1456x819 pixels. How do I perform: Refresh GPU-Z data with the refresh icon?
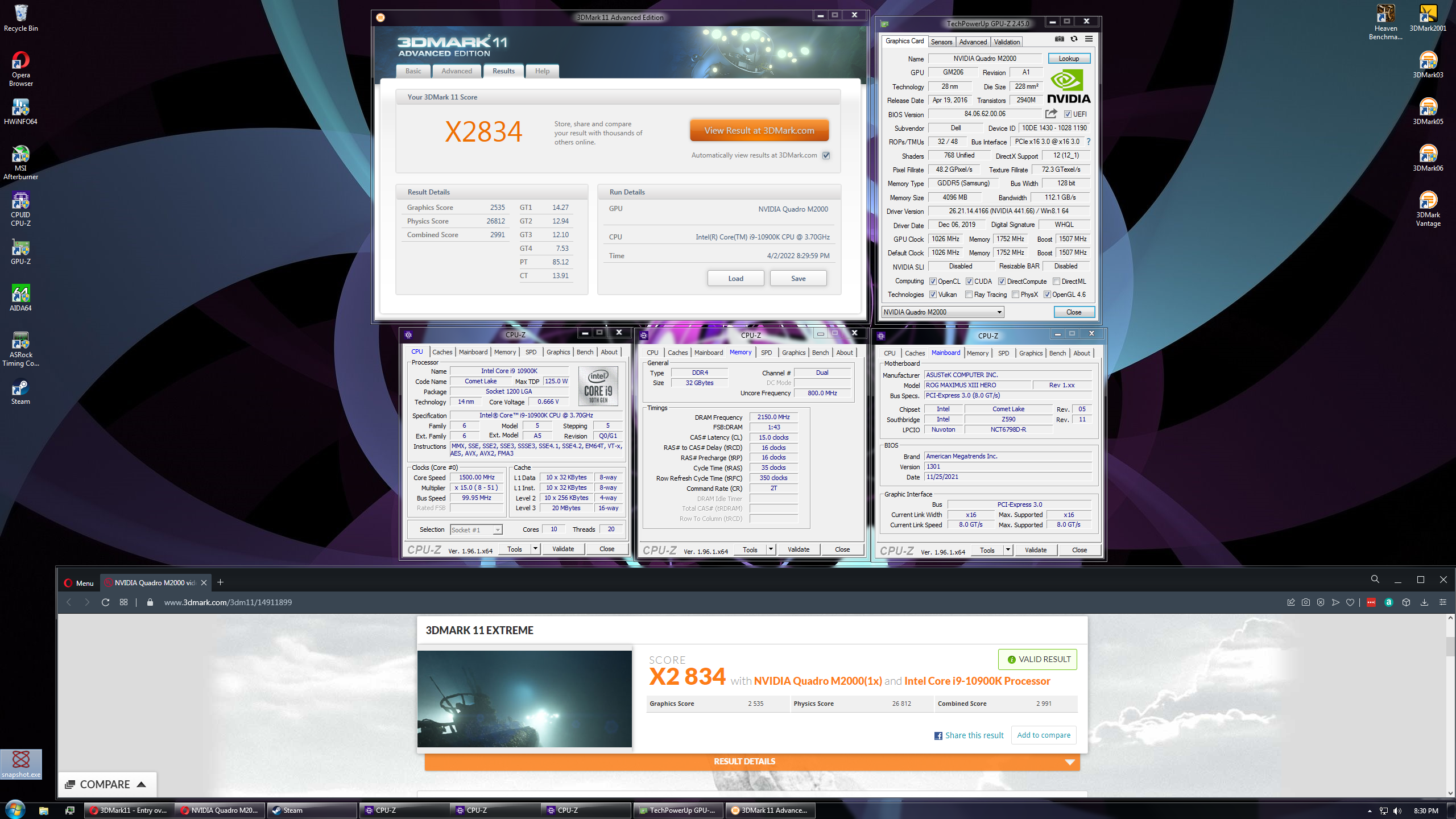[x=1074, y=39]
